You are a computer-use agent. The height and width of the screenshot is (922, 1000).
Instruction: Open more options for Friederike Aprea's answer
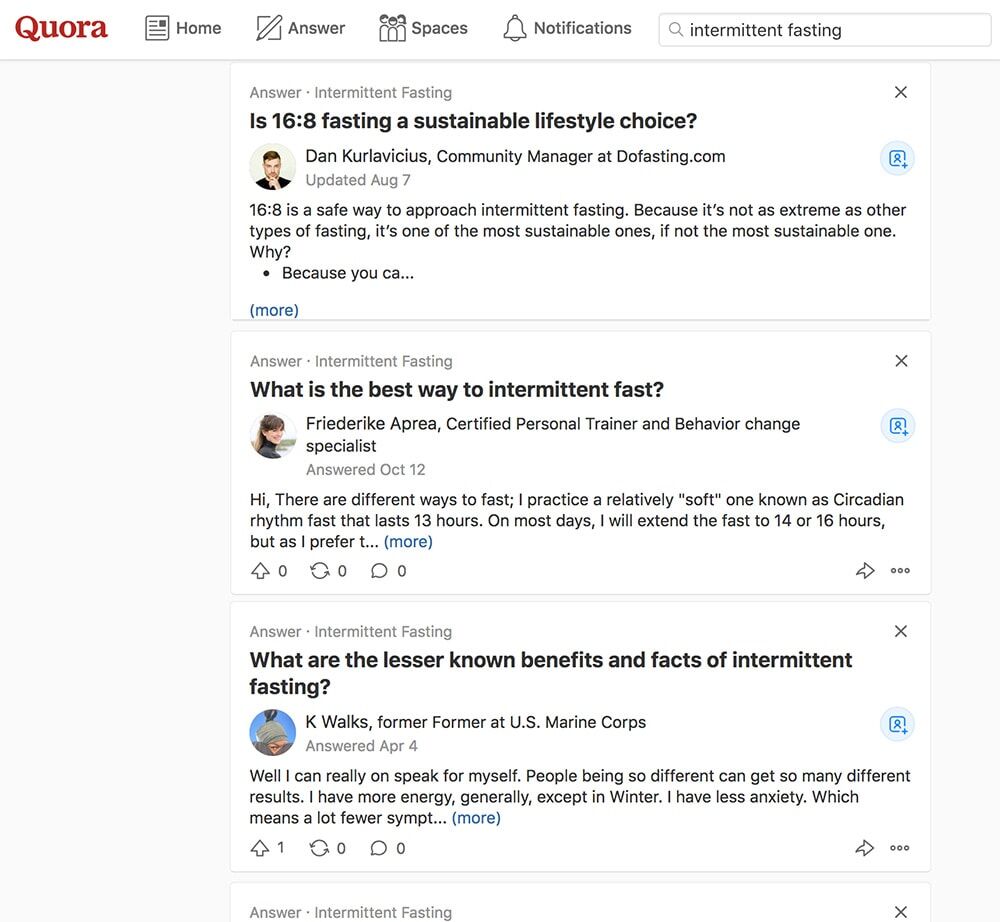click(900, 571)
